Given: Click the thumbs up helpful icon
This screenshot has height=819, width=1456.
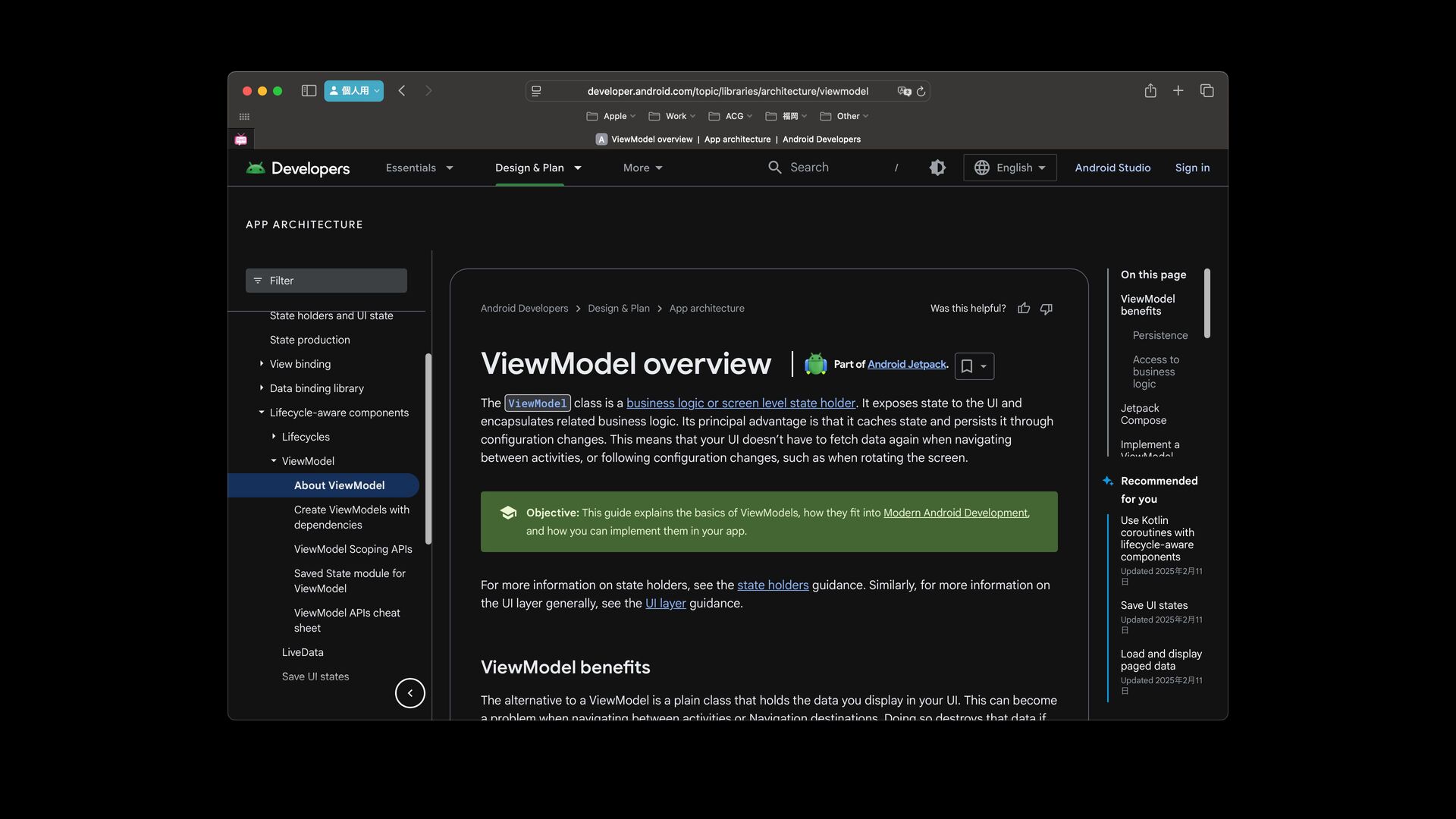Looking at the screenshot, I should 1024,309.
